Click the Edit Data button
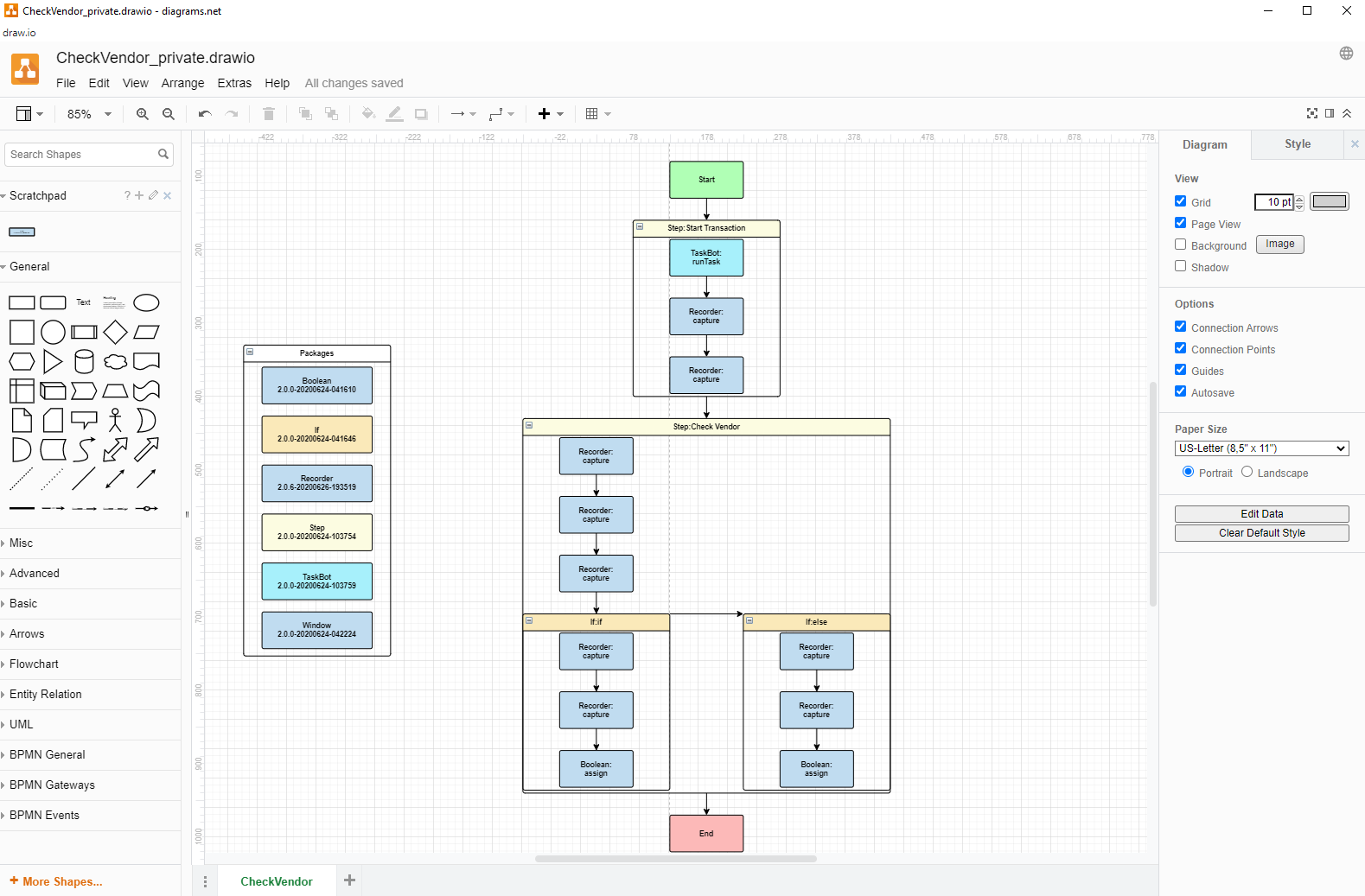Viewport: 1365px width, 896px height. point(1261,514)
